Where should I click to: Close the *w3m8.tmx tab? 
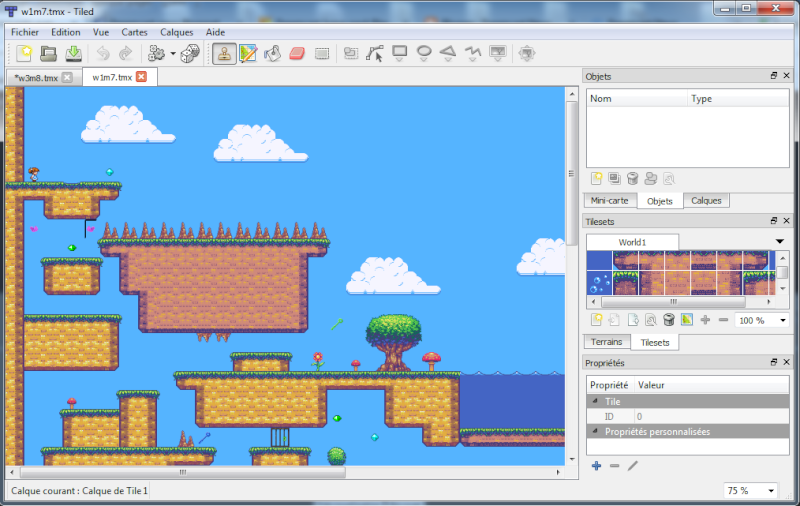coord(67,78)
